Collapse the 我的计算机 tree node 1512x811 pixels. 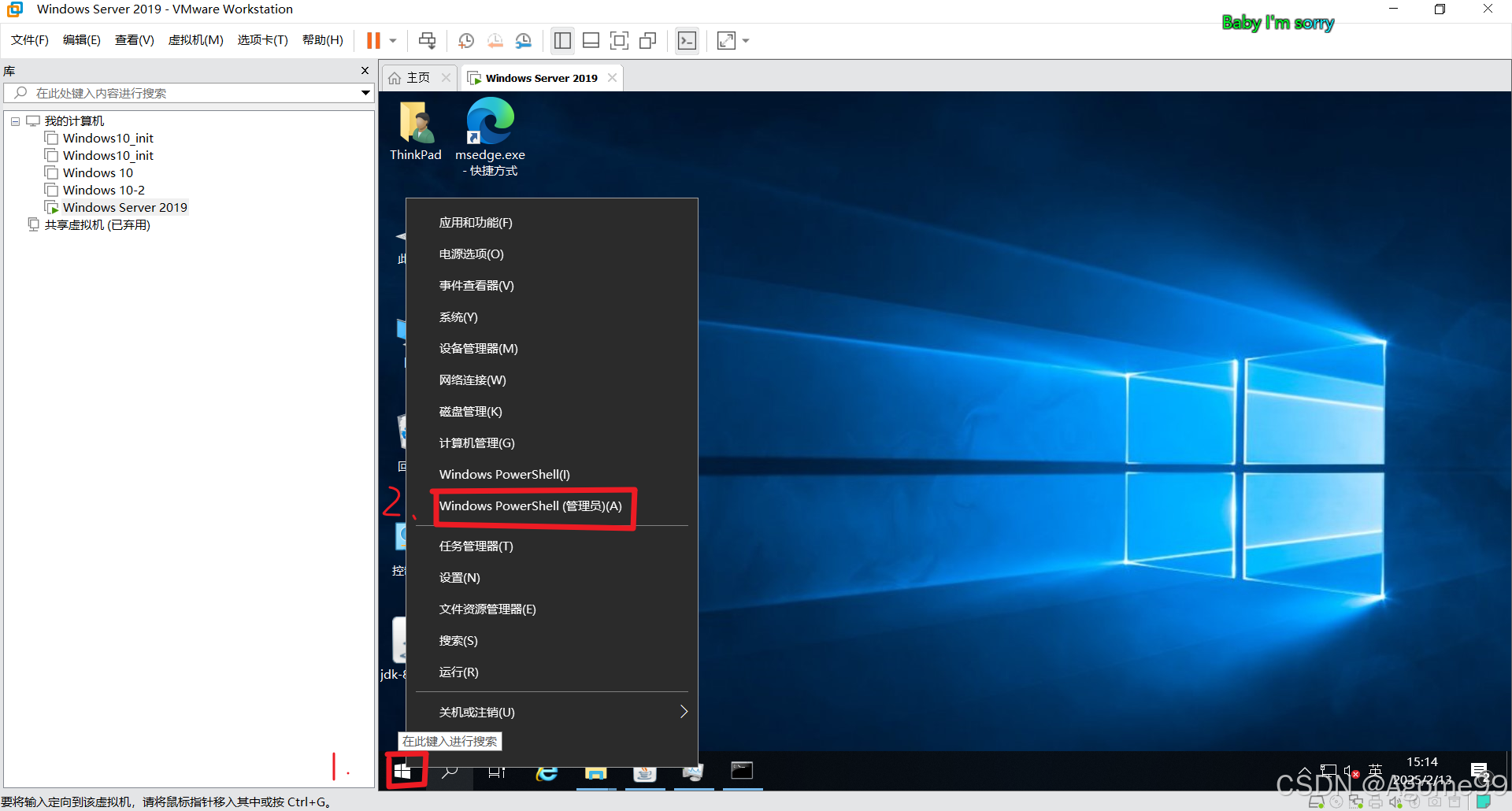pyautogui.click(x=15, y=121)
